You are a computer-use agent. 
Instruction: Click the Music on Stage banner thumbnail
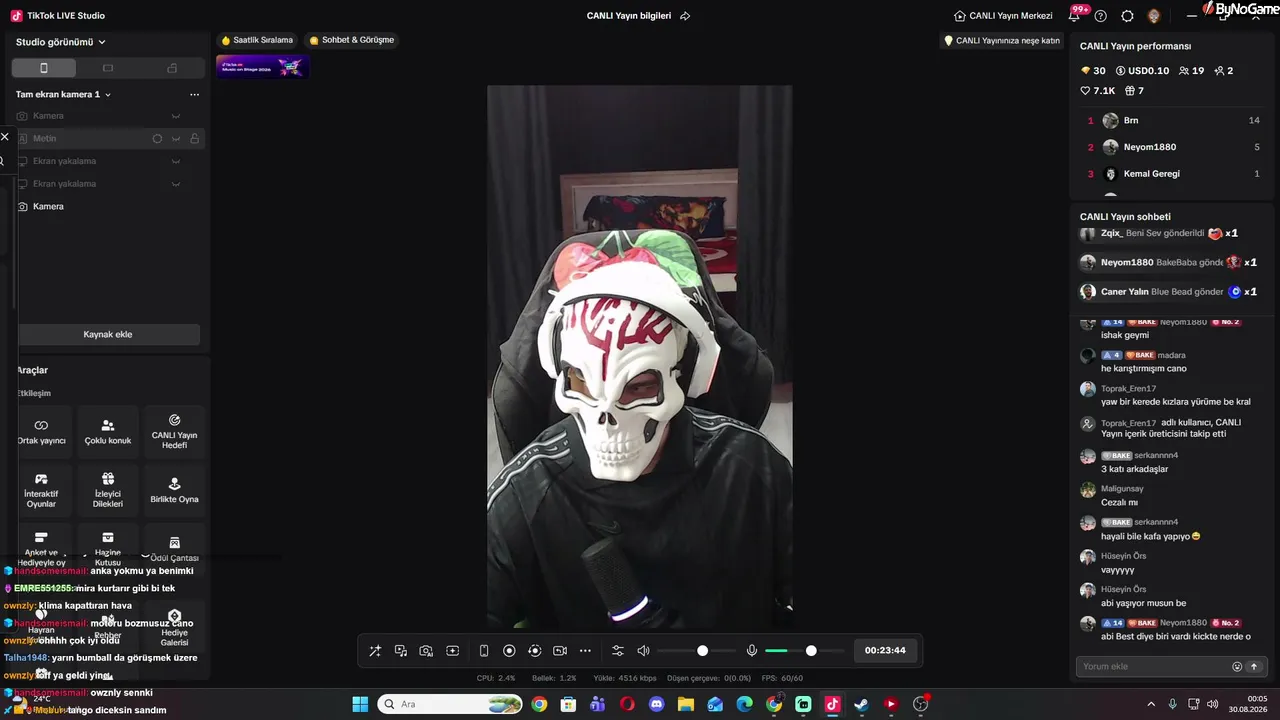[x=262, y=66]
